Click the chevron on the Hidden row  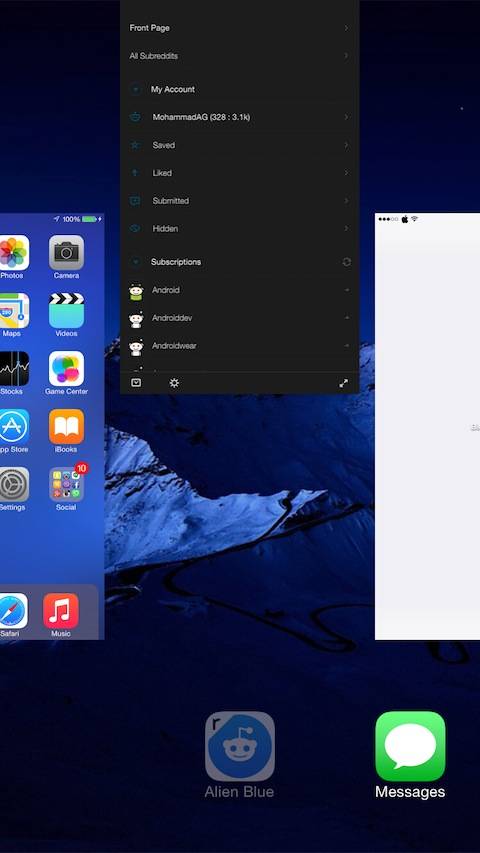pyautogui.click(x=346, y=228)
